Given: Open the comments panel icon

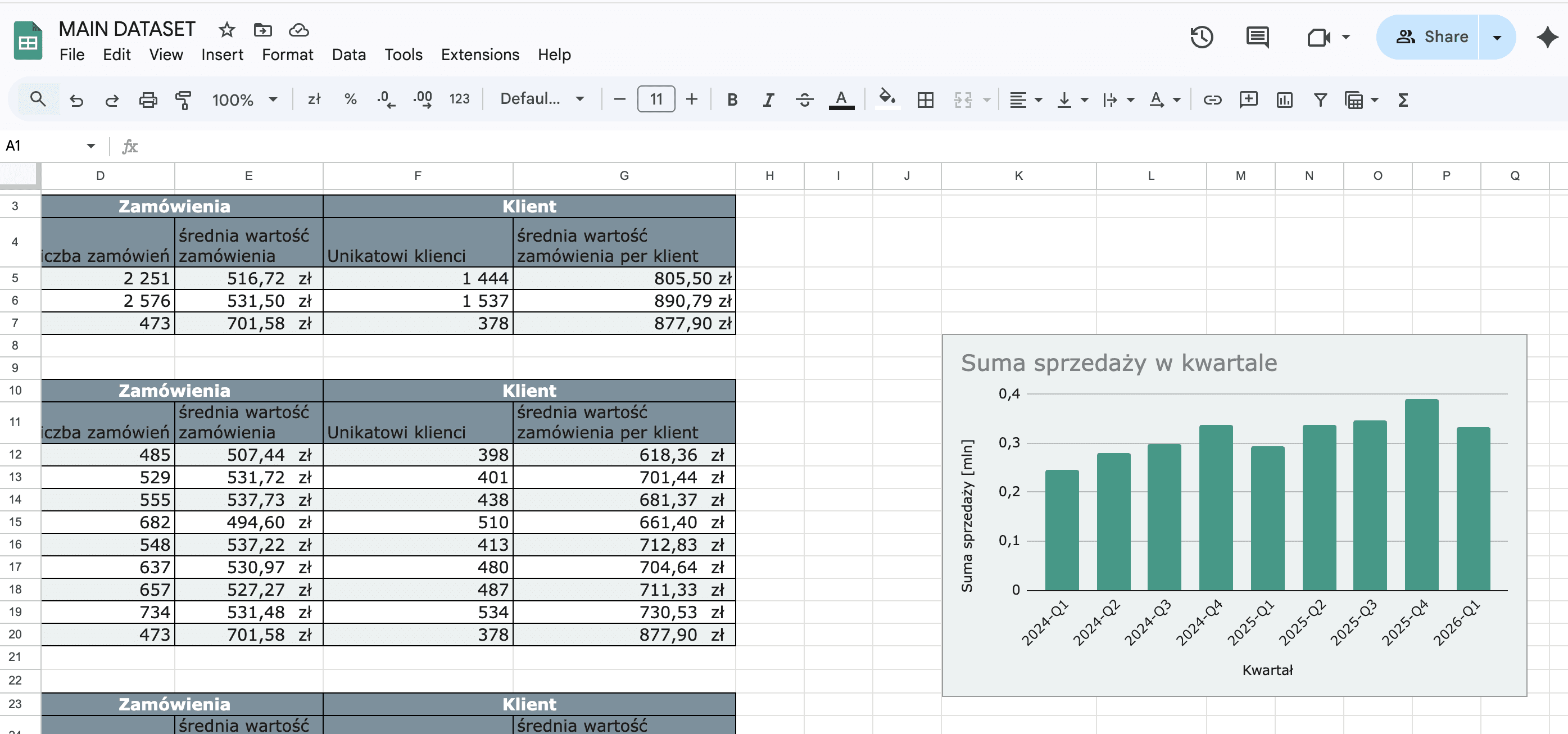Looking at the screenshot, I should click(x=1257, y=37).
